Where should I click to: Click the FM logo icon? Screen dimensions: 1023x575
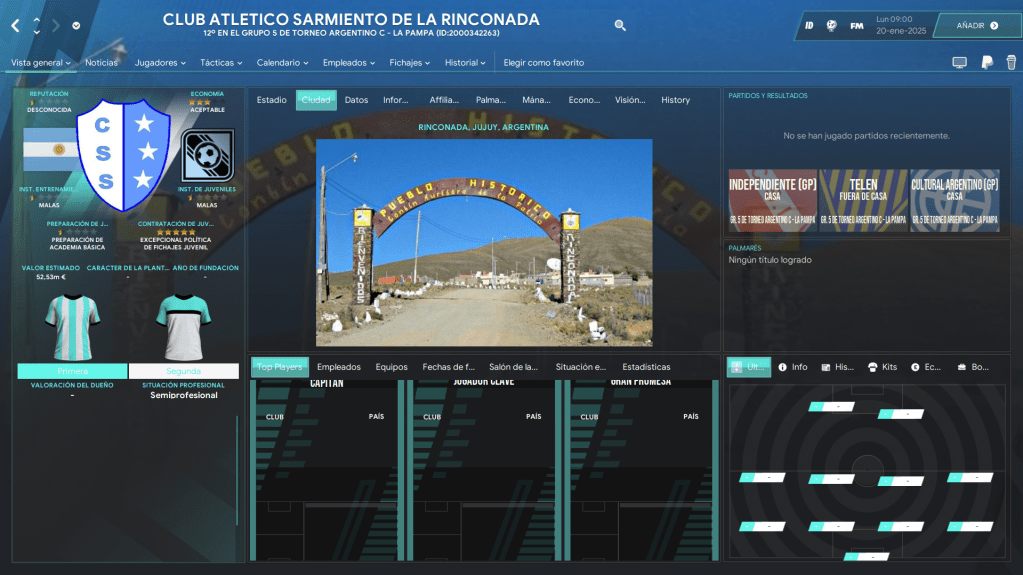click(x=857, y=25)
